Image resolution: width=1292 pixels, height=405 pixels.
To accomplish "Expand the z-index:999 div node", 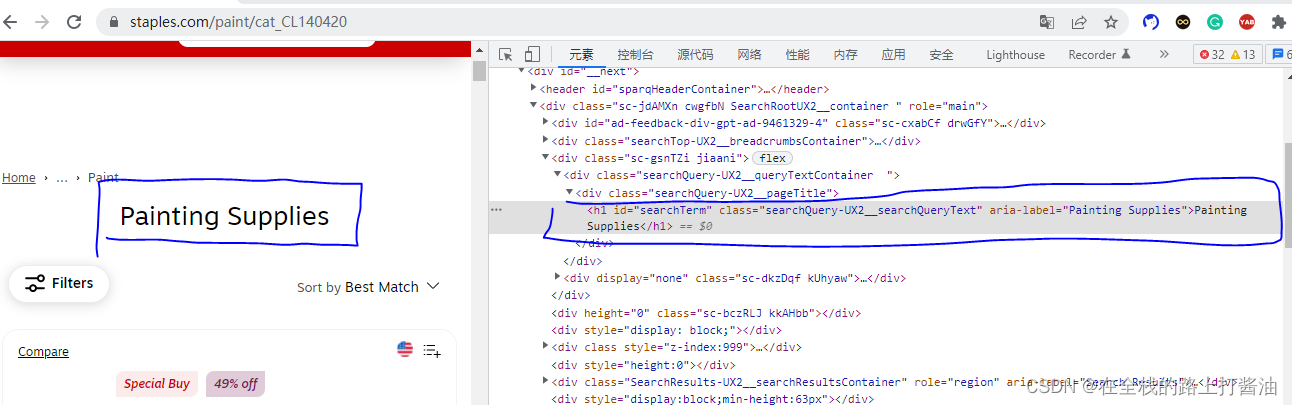I will 545,347.
